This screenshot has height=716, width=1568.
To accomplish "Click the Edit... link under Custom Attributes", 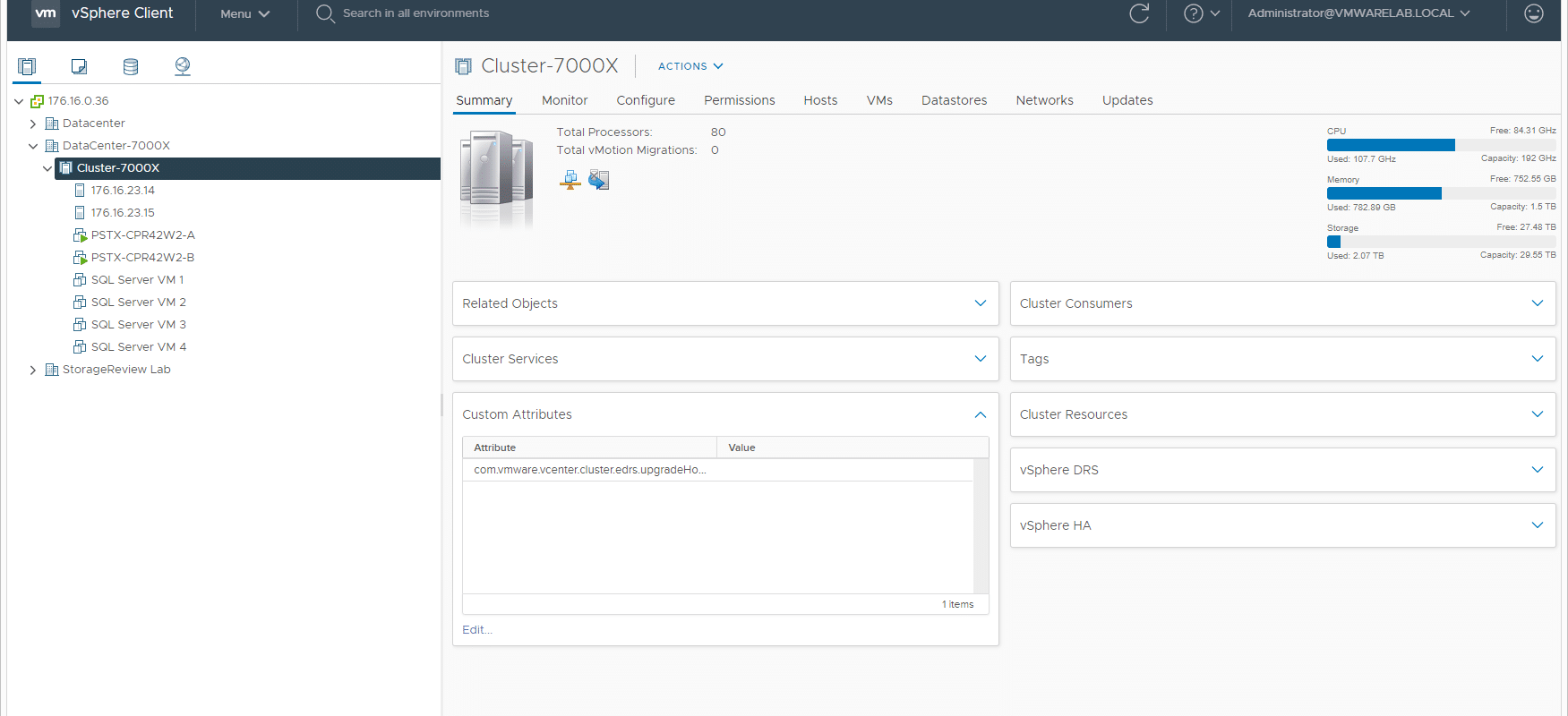I will tap(477, 630).
